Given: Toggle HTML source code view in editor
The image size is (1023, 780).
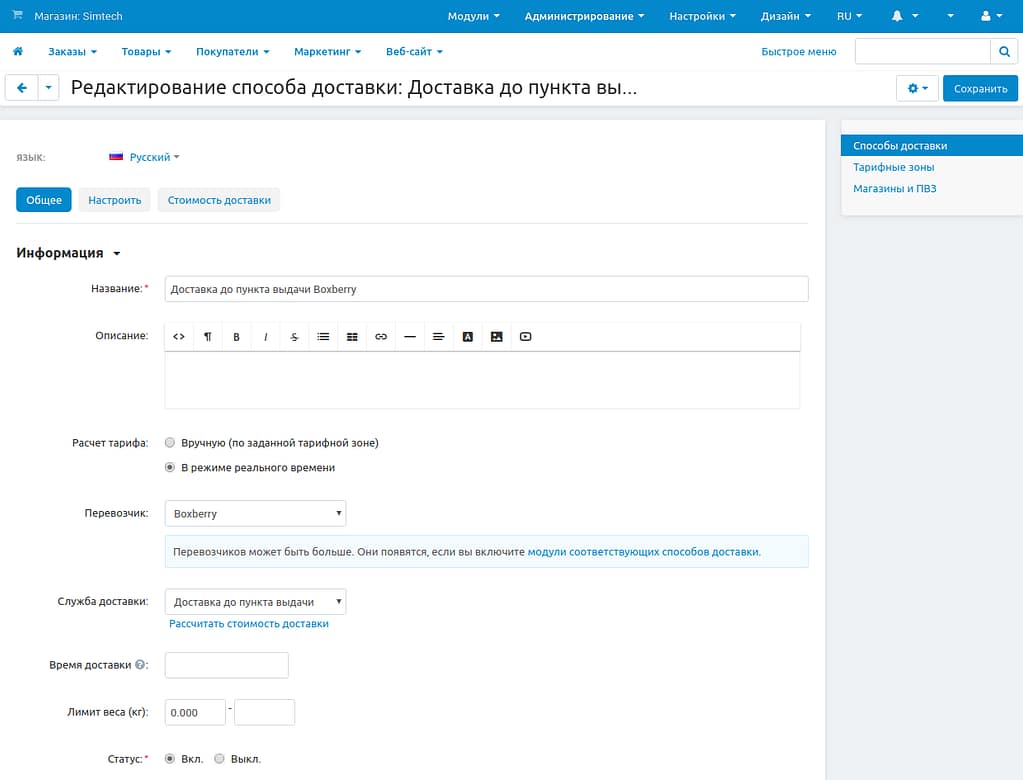Looking at the screenshot, I should tap(179, 337).
